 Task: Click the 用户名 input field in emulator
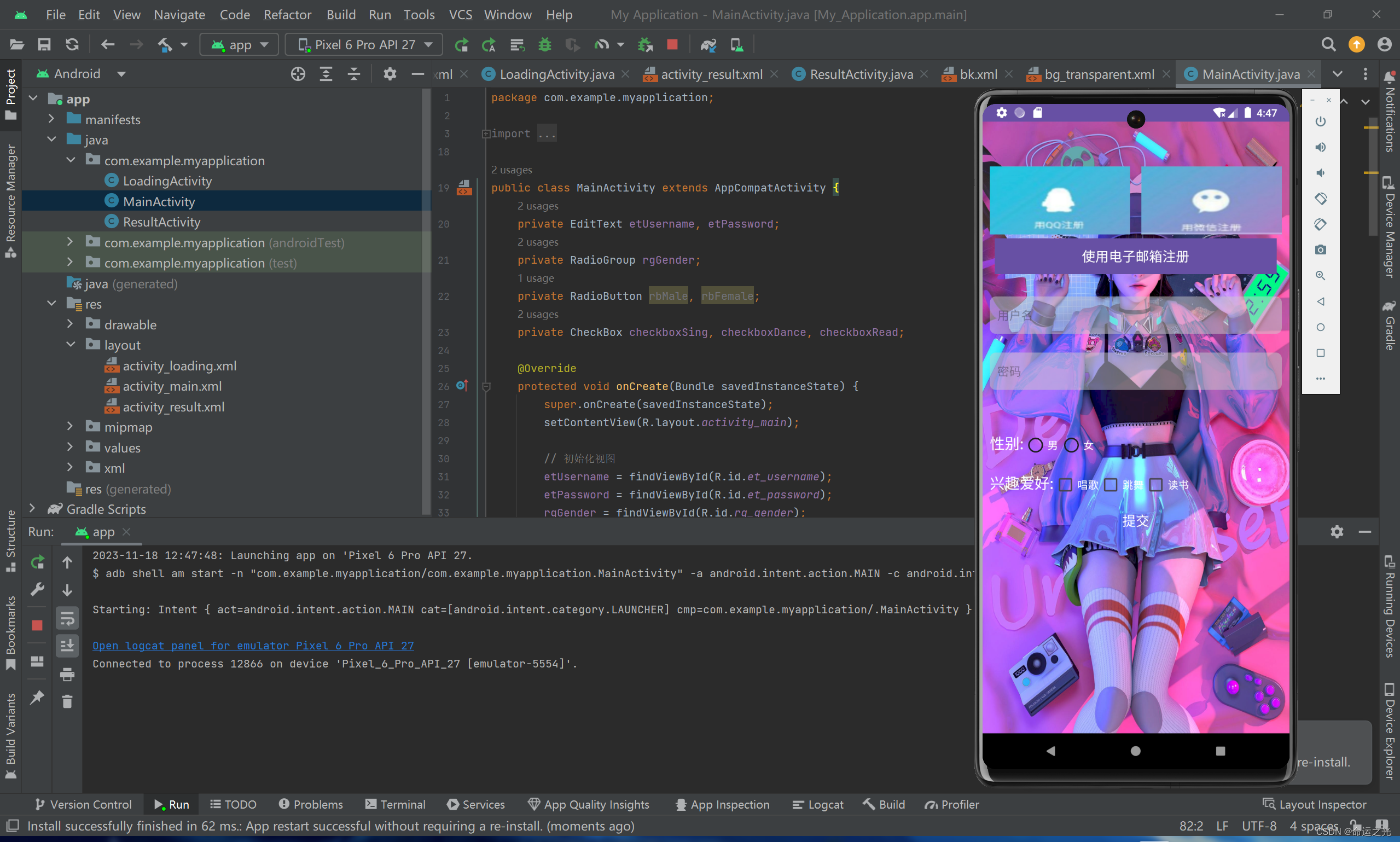coord(1135,316)
